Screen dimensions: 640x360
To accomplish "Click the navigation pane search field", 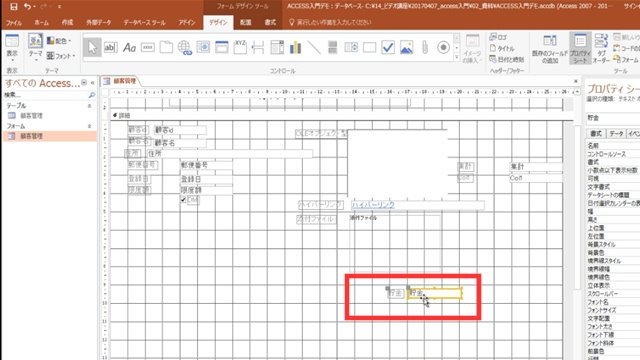I will click(46, 95).
